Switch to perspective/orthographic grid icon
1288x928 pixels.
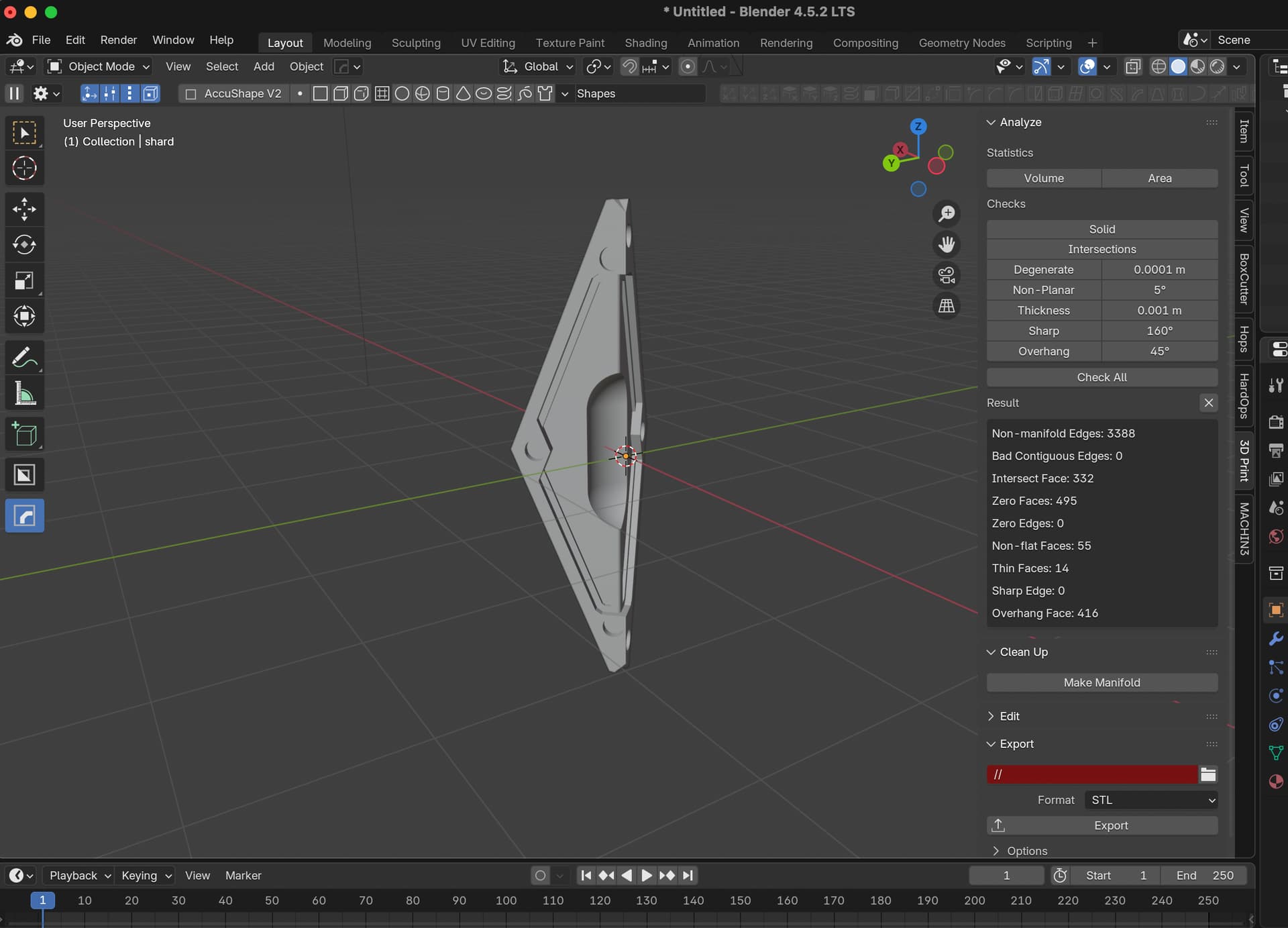pyautogui.click(x=946, y=306)
